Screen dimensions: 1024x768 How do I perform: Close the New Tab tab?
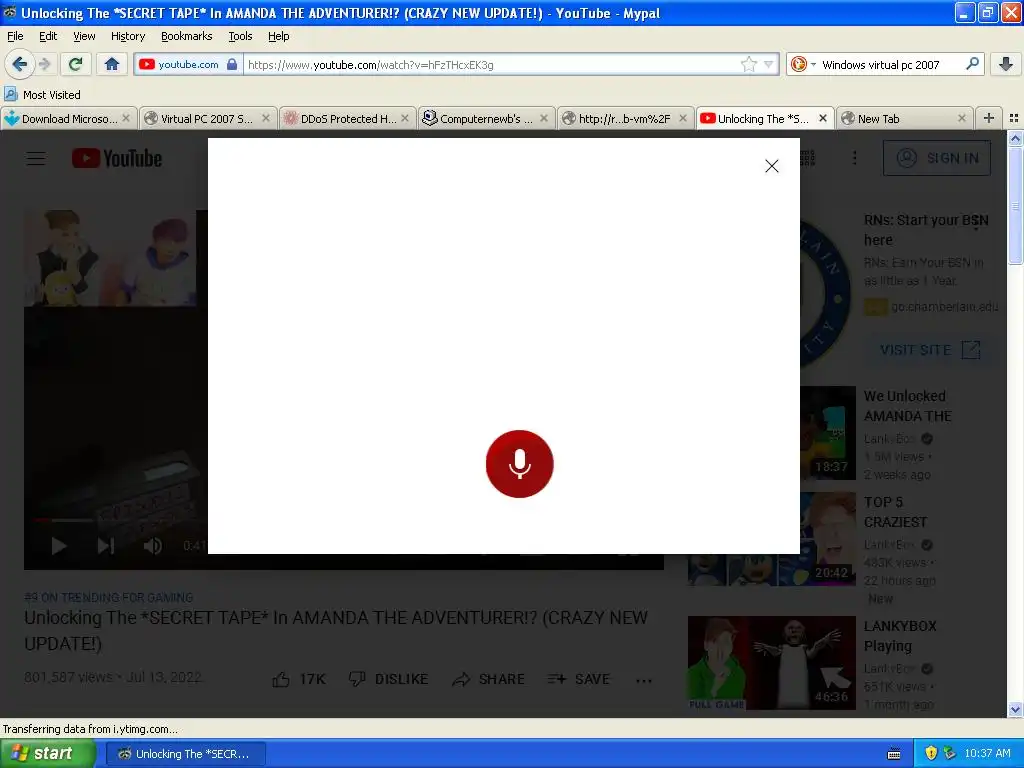(961, 118)
